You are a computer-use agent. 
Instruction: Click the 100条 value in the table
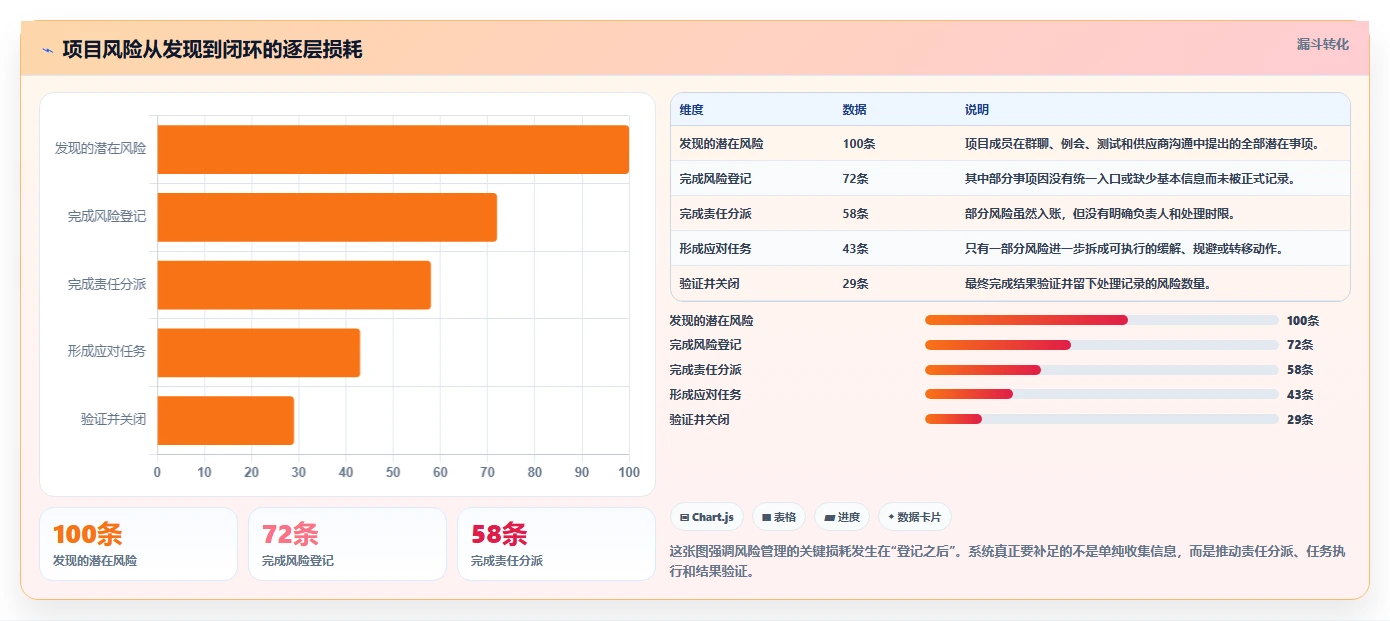(x=859, y=144)
